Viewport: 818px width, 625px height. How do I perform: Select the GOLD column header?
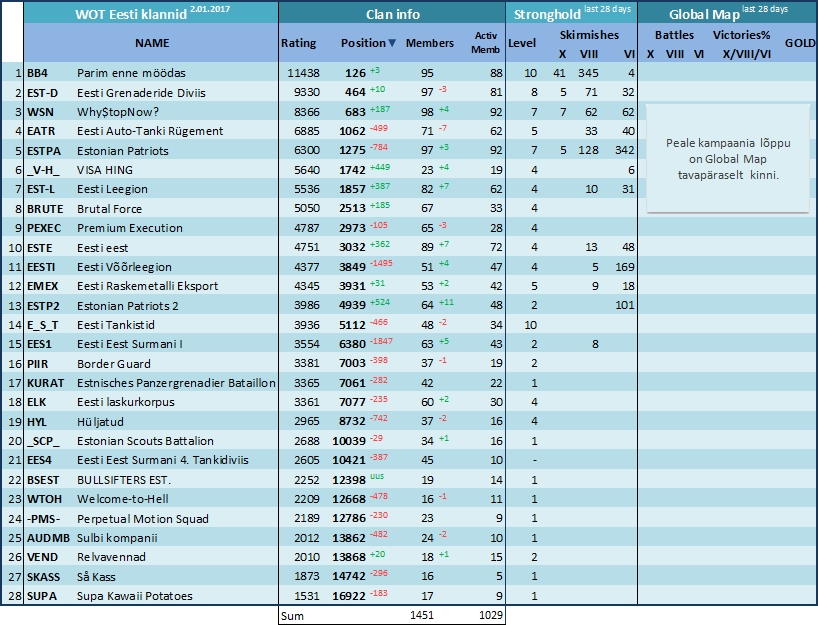point(800,43)
